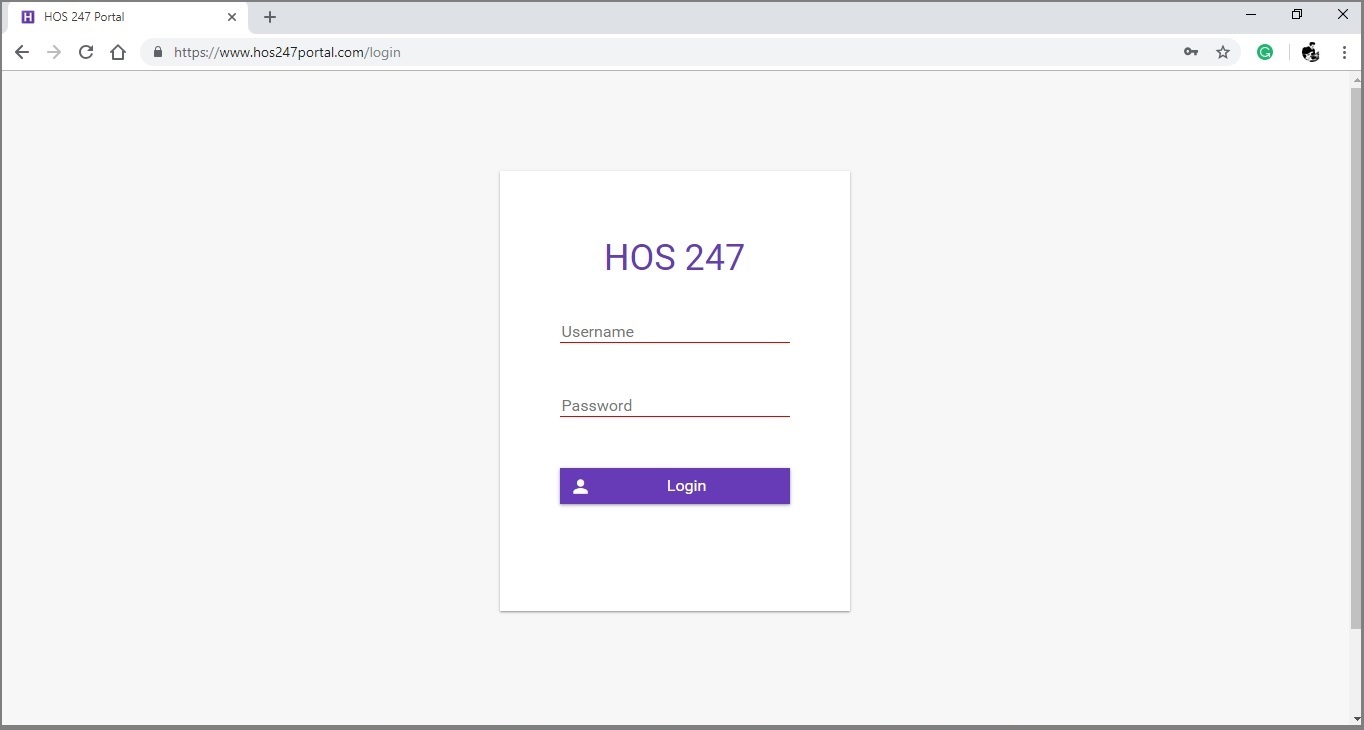Click the browser forward arrow
This screenshot has width=1364, height=730.
54,52
